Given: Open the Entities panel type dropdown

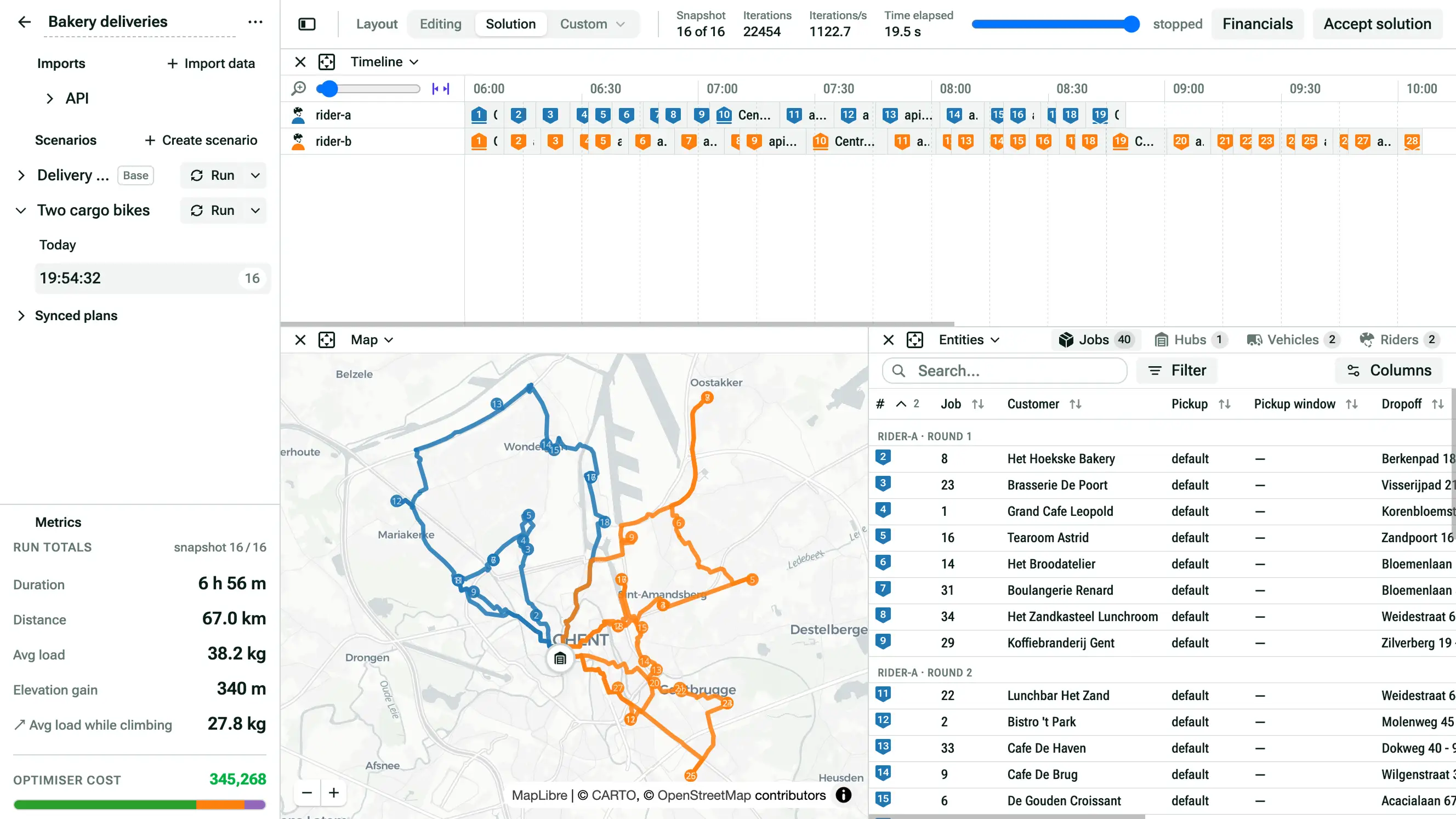Looking at the screenshot, I should coord(969,340).
